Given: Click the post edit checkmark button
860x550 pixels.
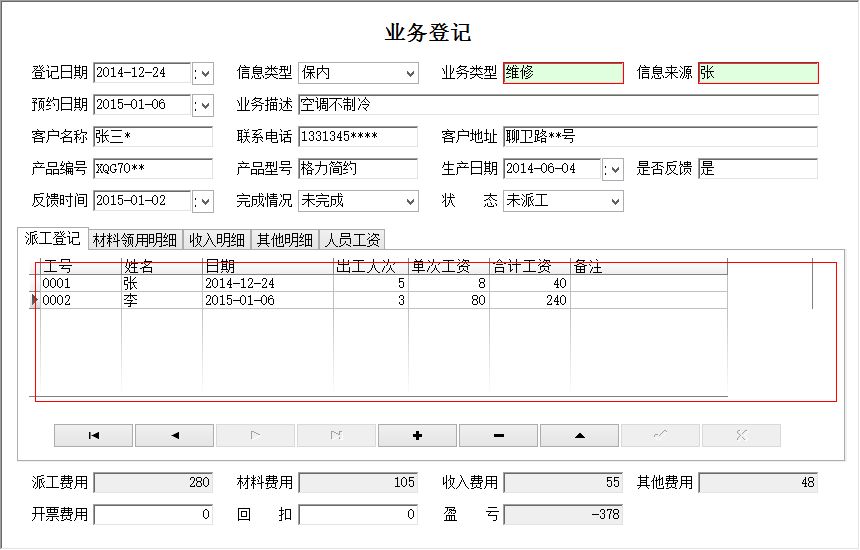Looking at the screenshot, I should tap(660, 435).
